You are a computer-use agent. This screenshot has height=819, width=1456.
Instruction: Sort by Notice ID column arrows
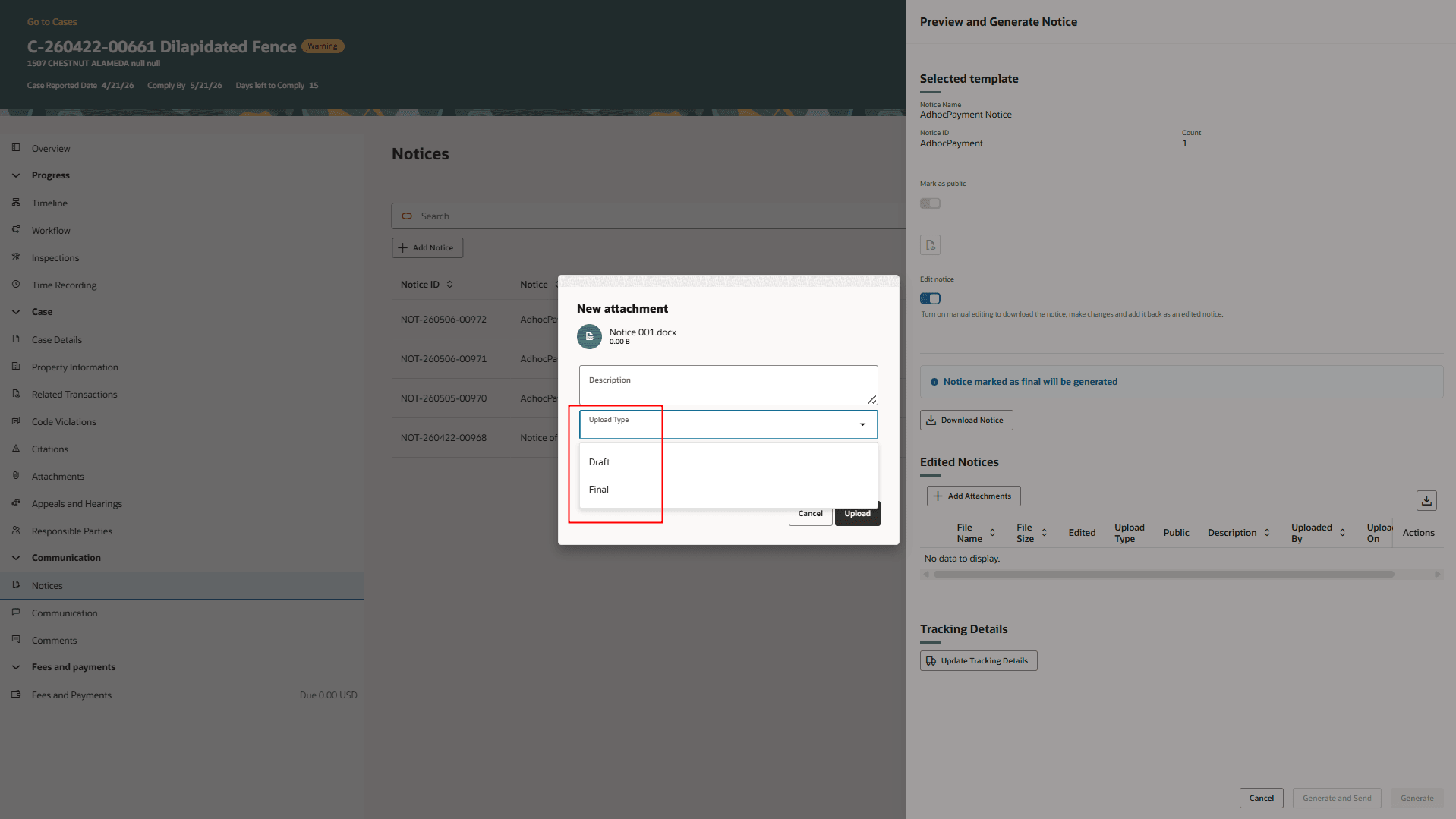449,284
